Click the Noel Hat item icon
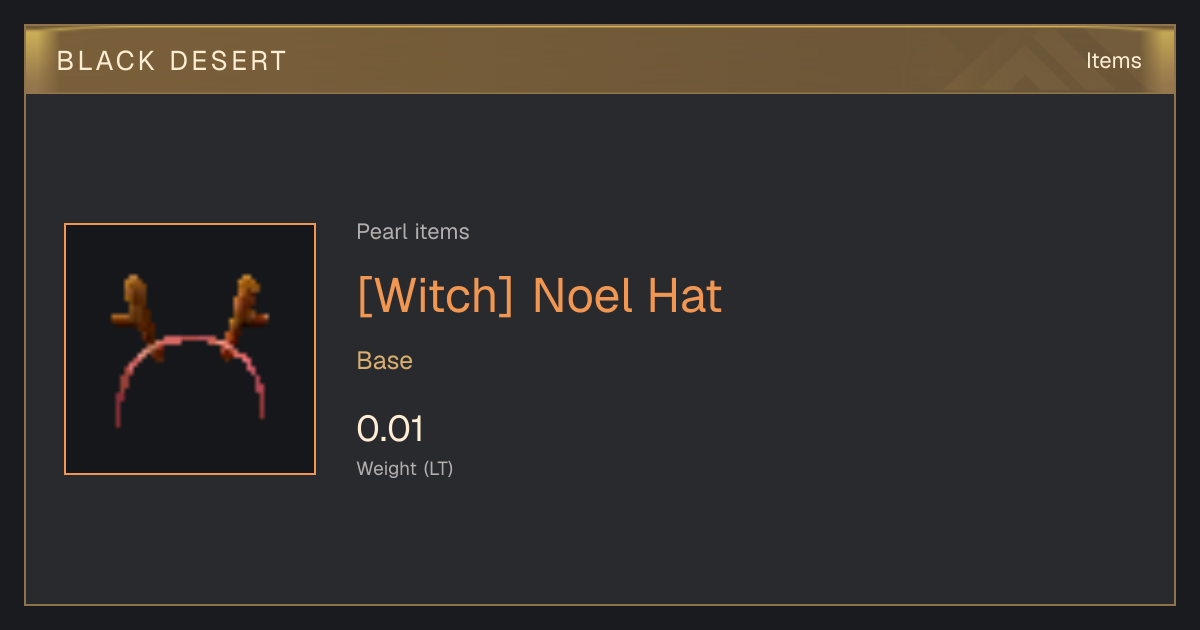 (x=190, y=349)
